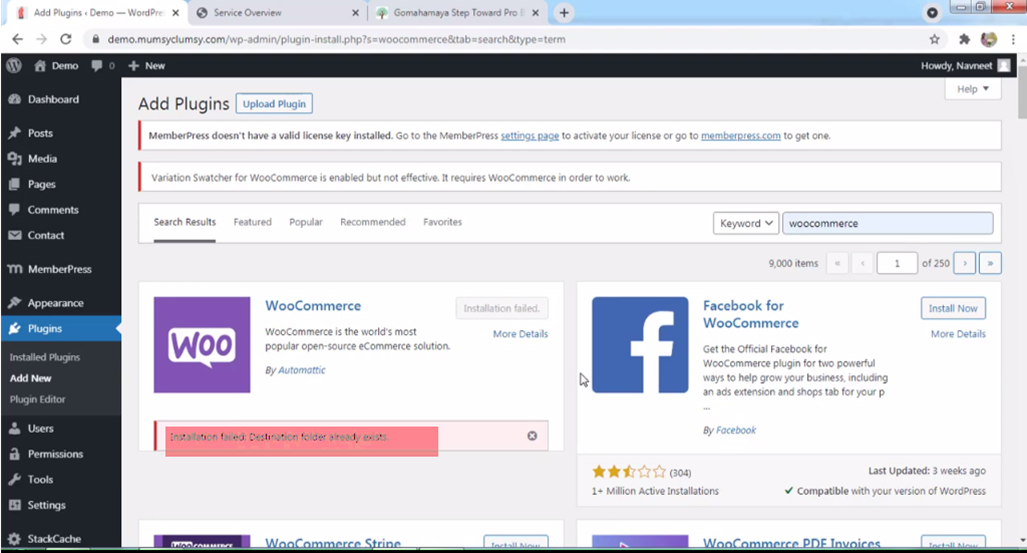Screen dimensions: 1027x553
Task: Go to the next results page
Action: [x=964, y=263]
